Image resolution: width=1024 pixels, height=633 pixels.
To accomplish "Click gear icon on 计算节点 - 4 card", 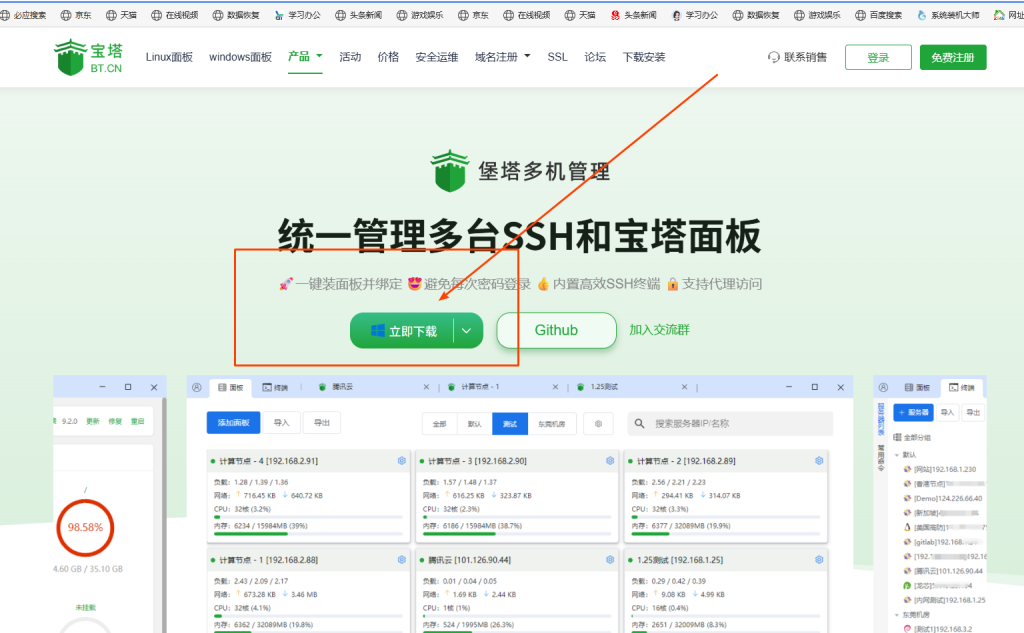I will coord(401,461).
